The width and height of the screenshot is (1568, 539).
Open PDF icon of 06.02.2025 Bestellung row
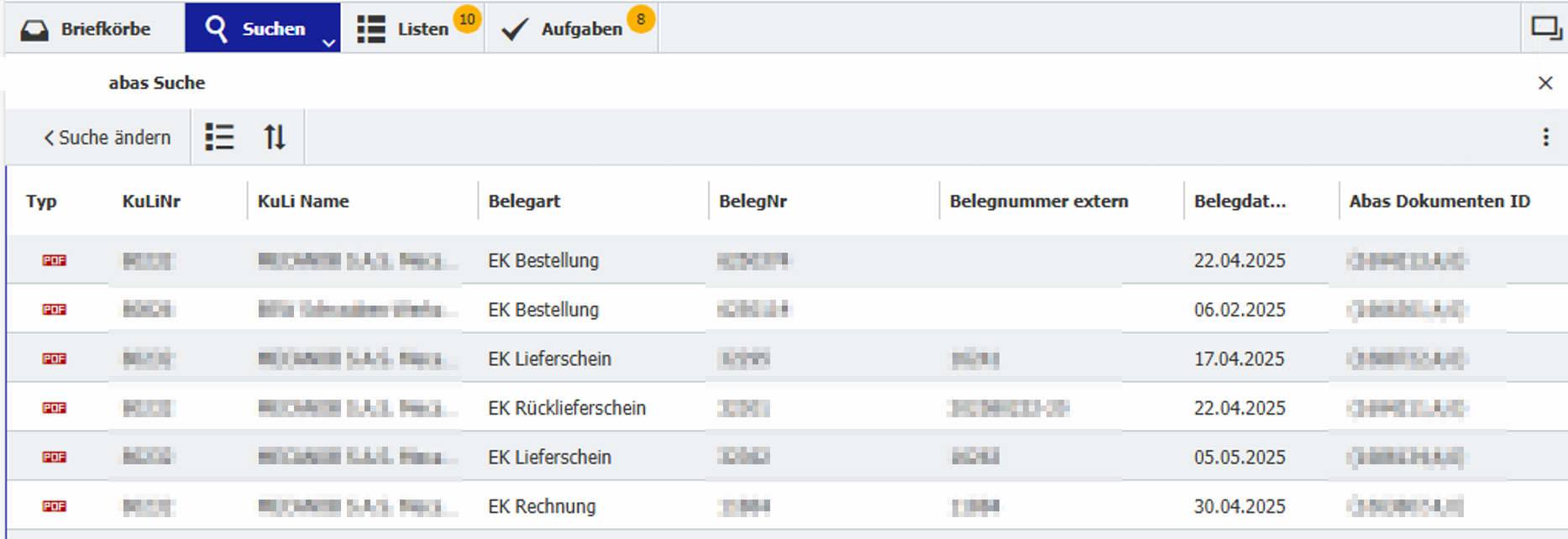coord(55,310)
